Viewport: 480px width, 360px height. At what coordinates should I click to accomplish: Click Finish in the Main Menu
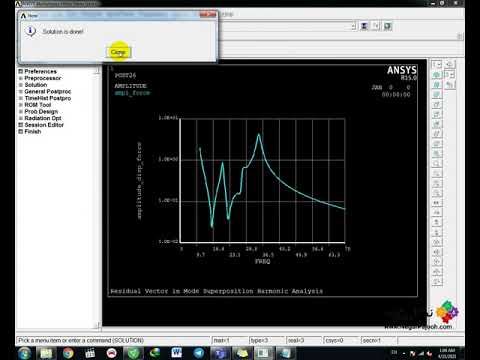click(33, 131)
